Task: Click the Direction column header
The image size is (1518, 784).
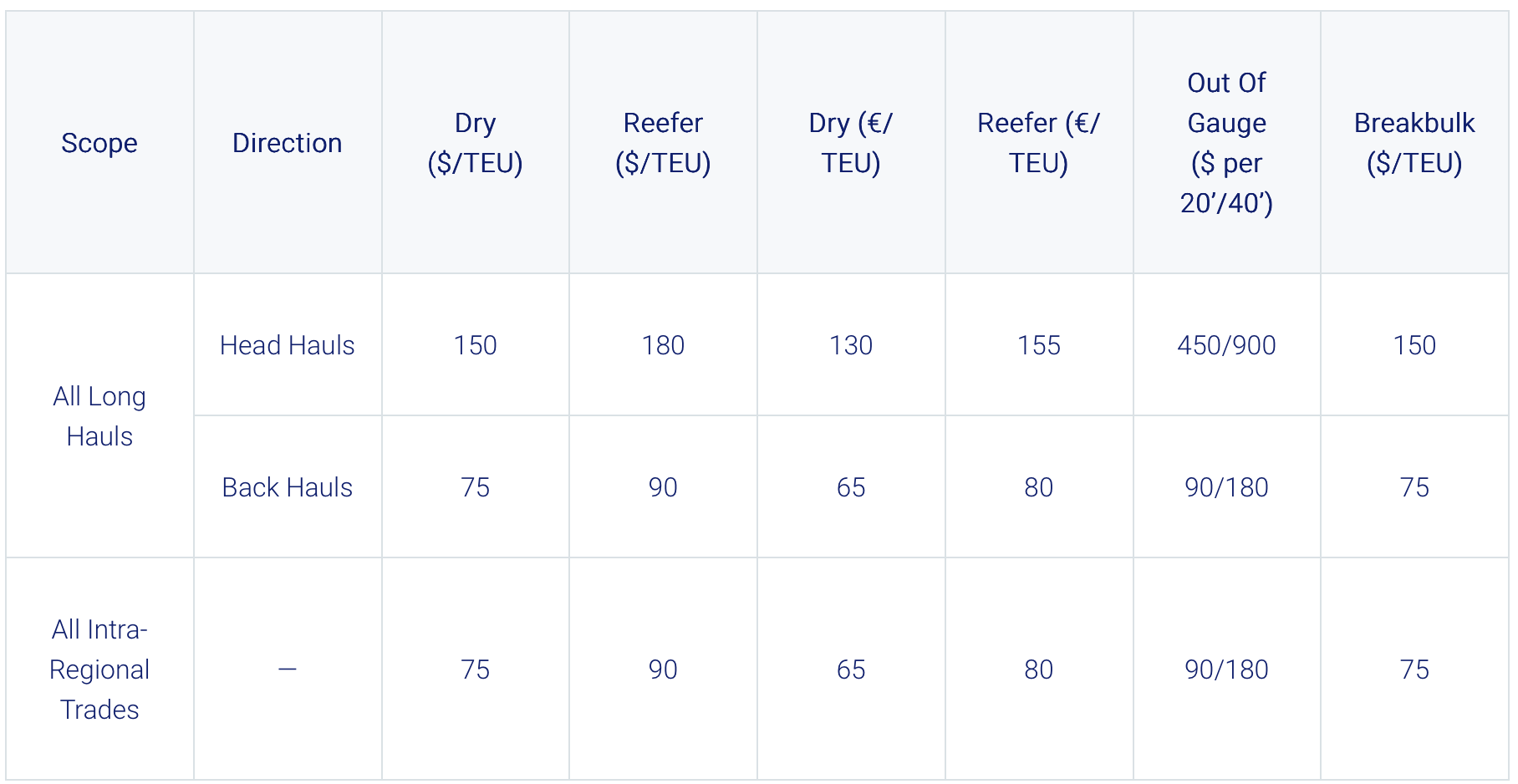Action: [x=287, y=143]
